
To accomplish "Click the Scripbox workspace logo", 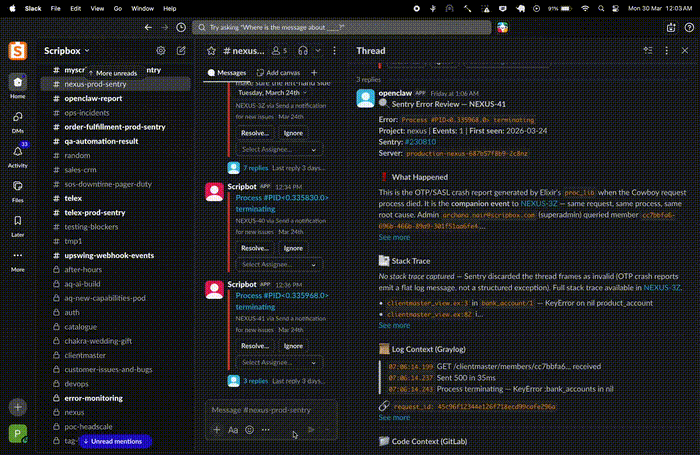I will tap(18, 51).
